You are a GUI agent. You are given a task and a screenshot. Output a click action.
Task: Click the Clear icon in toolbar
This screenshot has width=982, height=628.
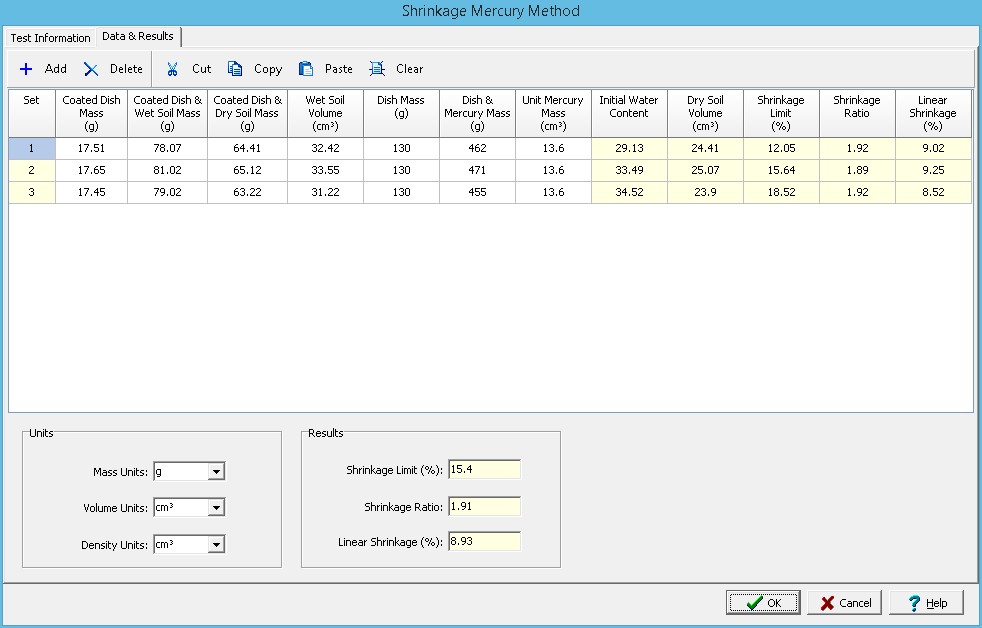coord(377,69)
